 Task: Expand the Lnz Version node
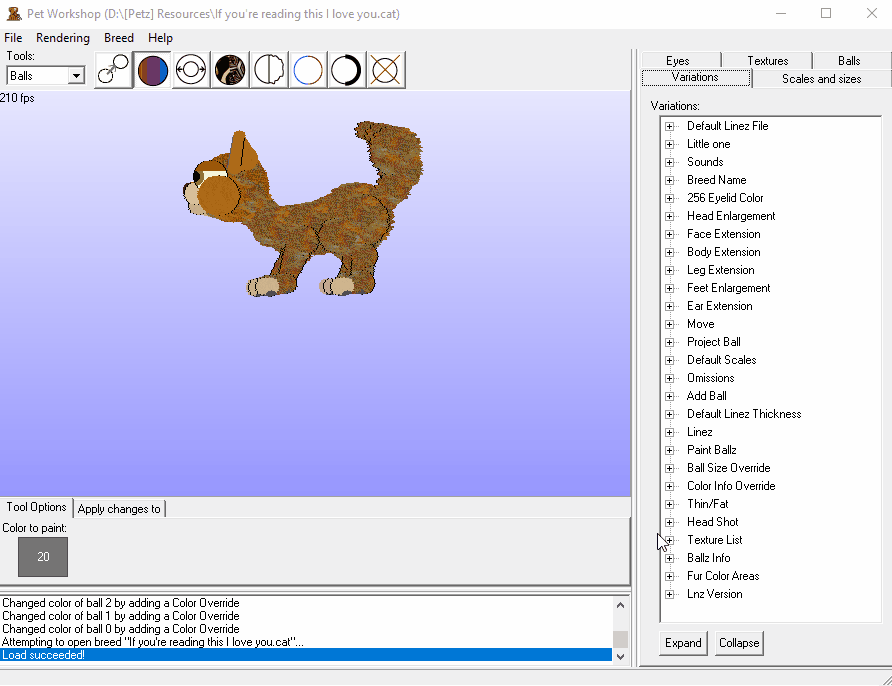coord(670,594)
